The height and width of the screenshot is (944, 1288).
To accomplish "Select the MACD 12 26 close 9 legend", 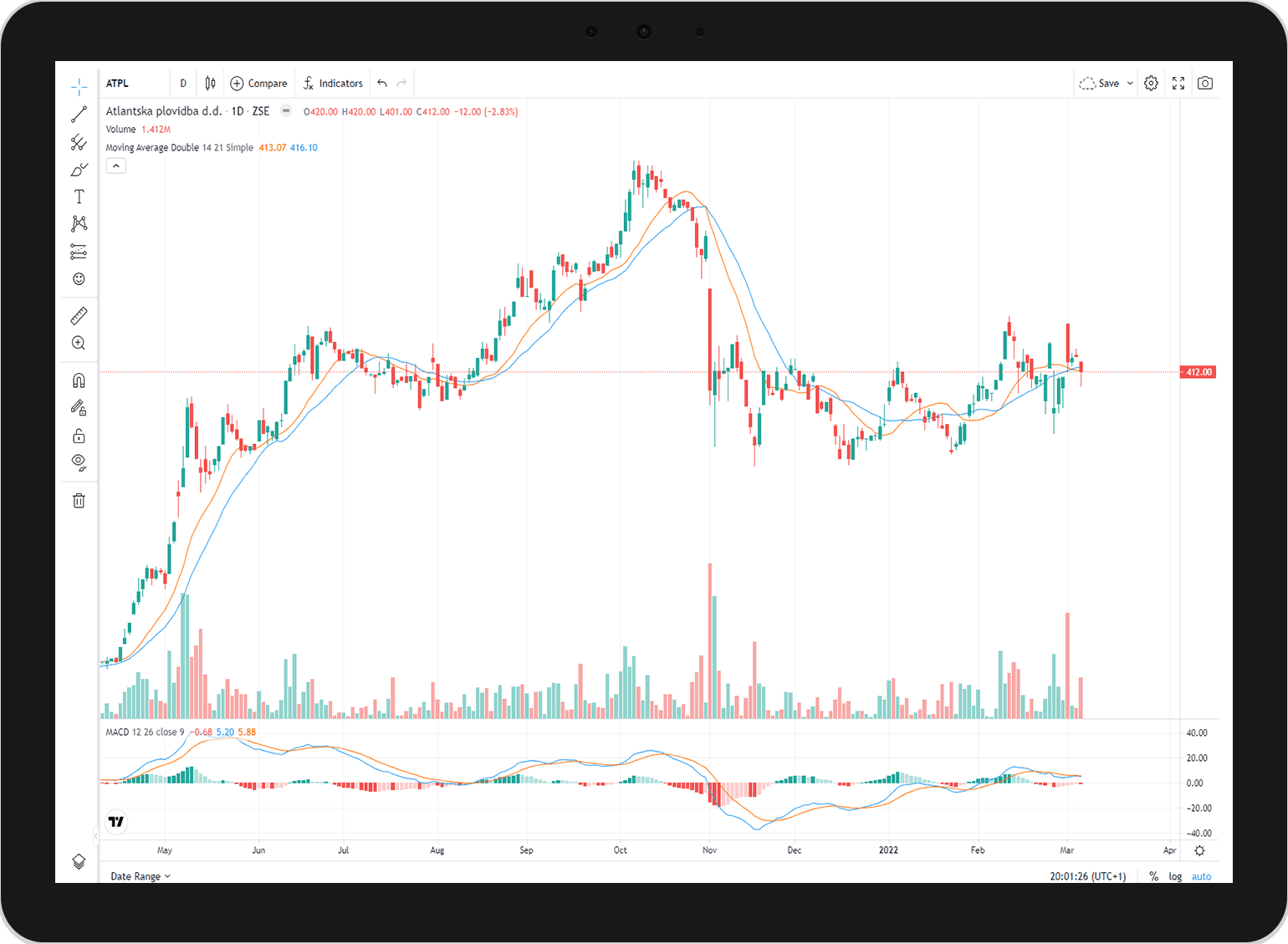I will point(145,732).
